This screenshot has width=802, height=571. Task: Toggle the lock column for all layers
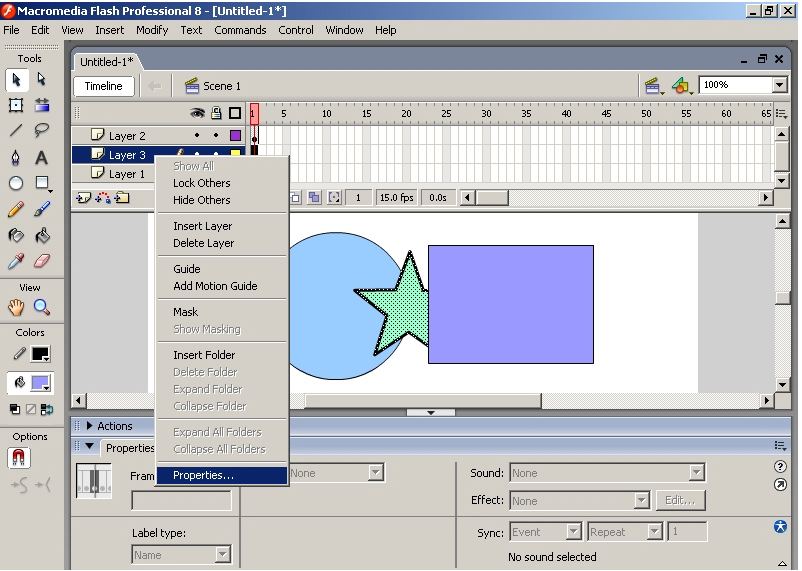tap(216, 113)
